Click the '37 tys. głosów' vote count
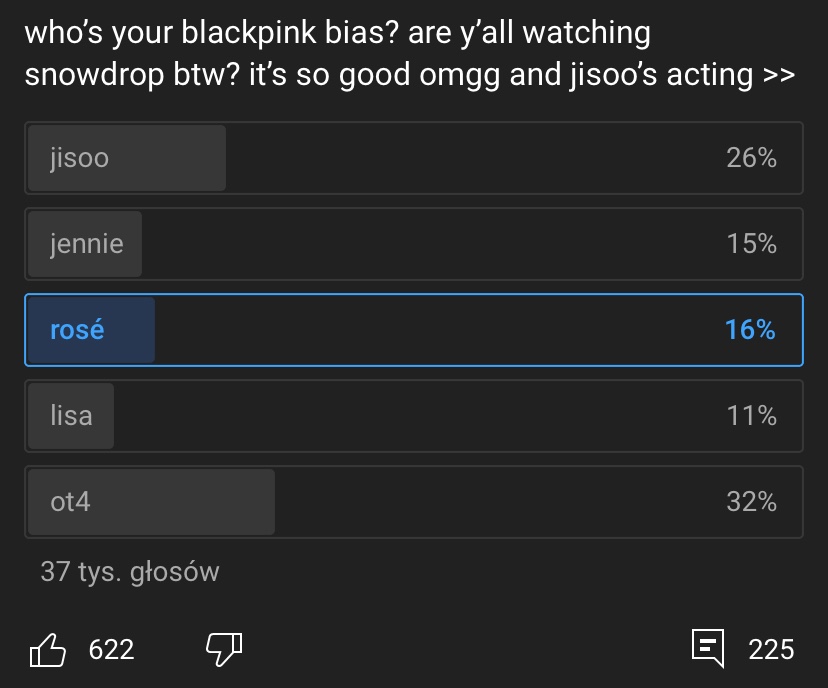Viewport: 828px width, 688px height. pyautogui.click(x=130, y=572)
